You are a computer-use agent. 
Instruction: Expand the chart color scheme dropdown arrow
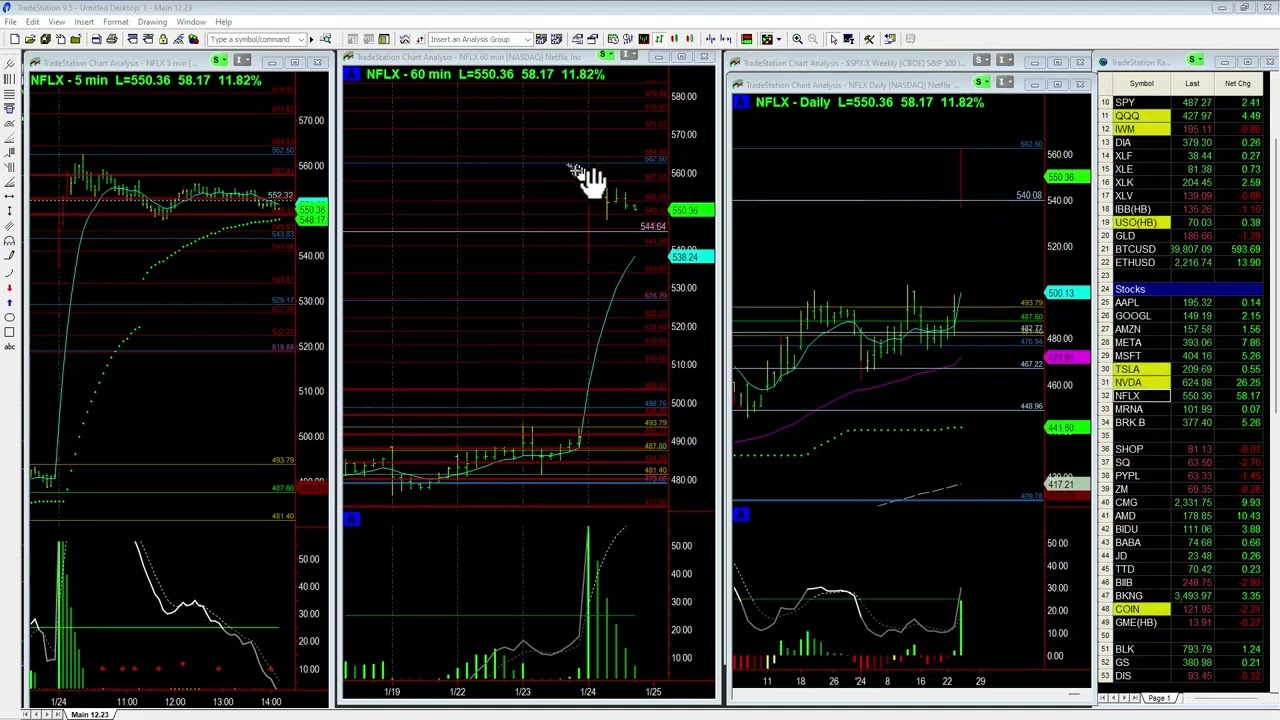pos(778,39)
